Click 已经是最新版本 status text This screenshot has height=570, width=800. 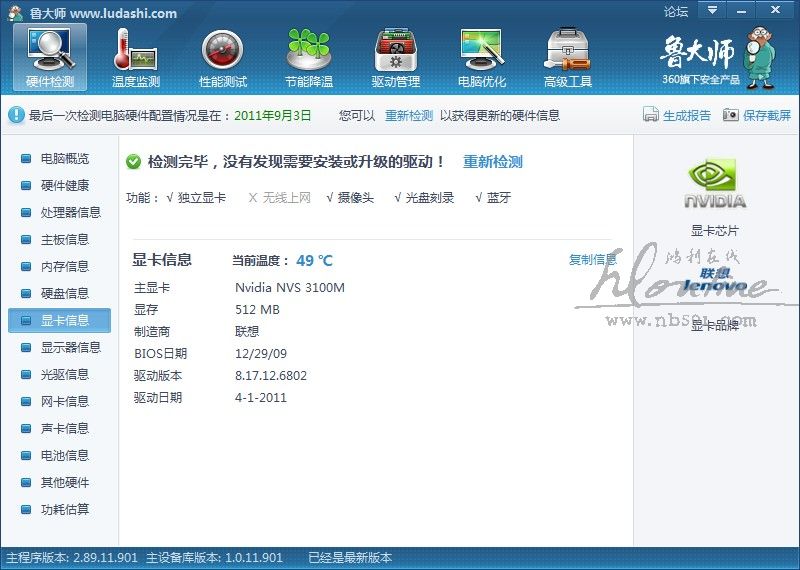(350, 558)
